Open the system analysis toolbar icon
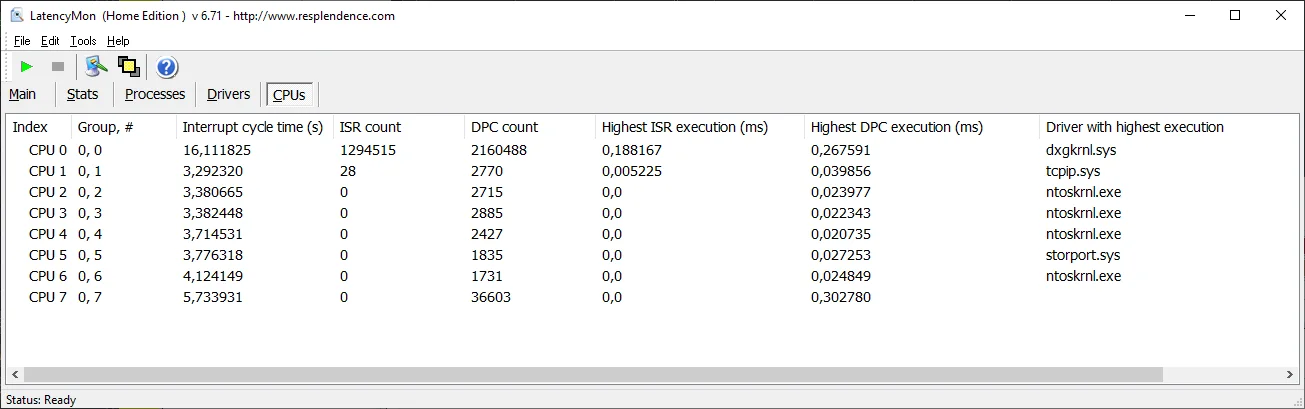 [96, 66]
